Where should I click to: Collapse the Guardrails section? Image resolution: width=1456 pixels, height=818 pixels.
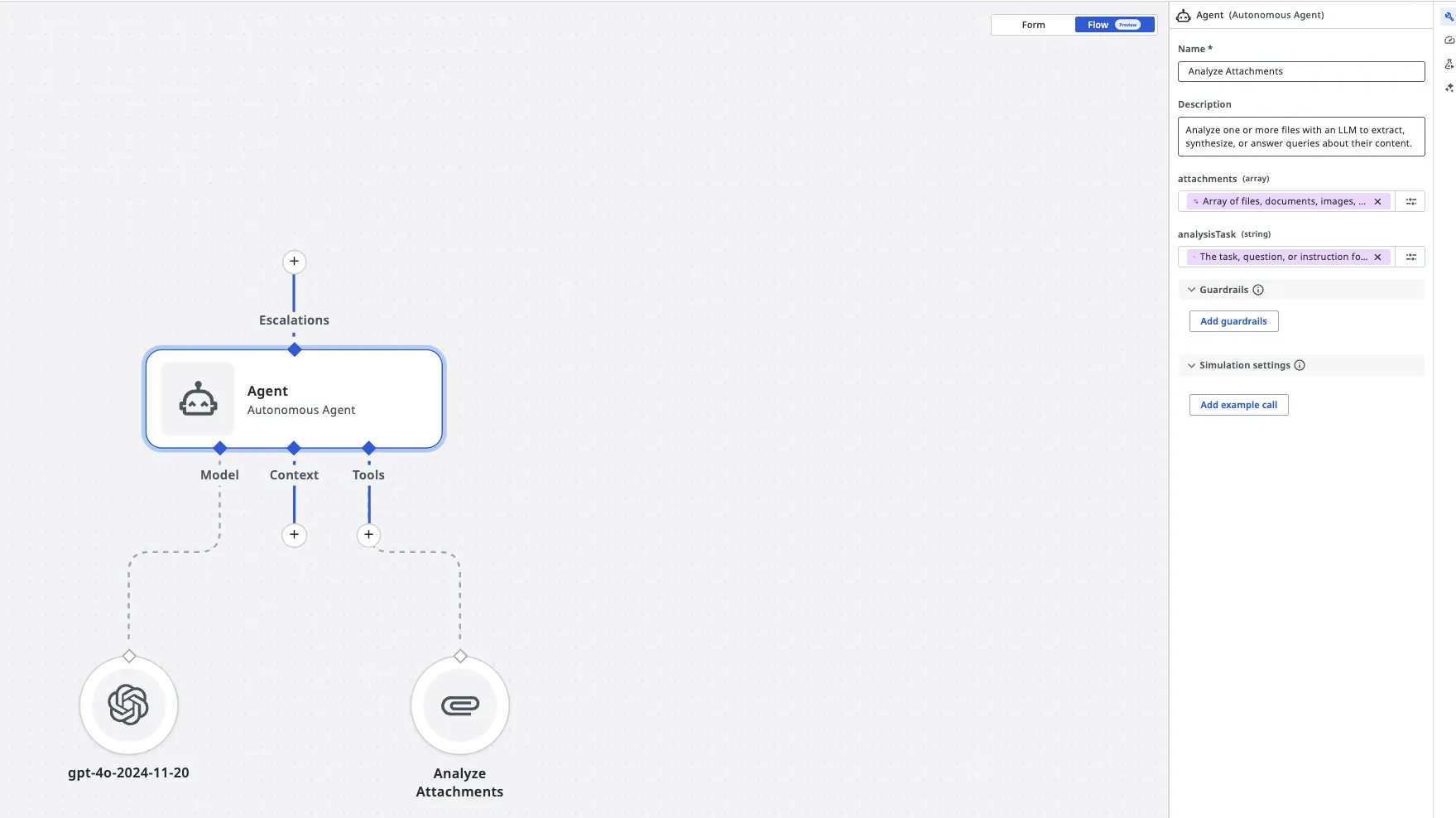tap(1192, 289)
